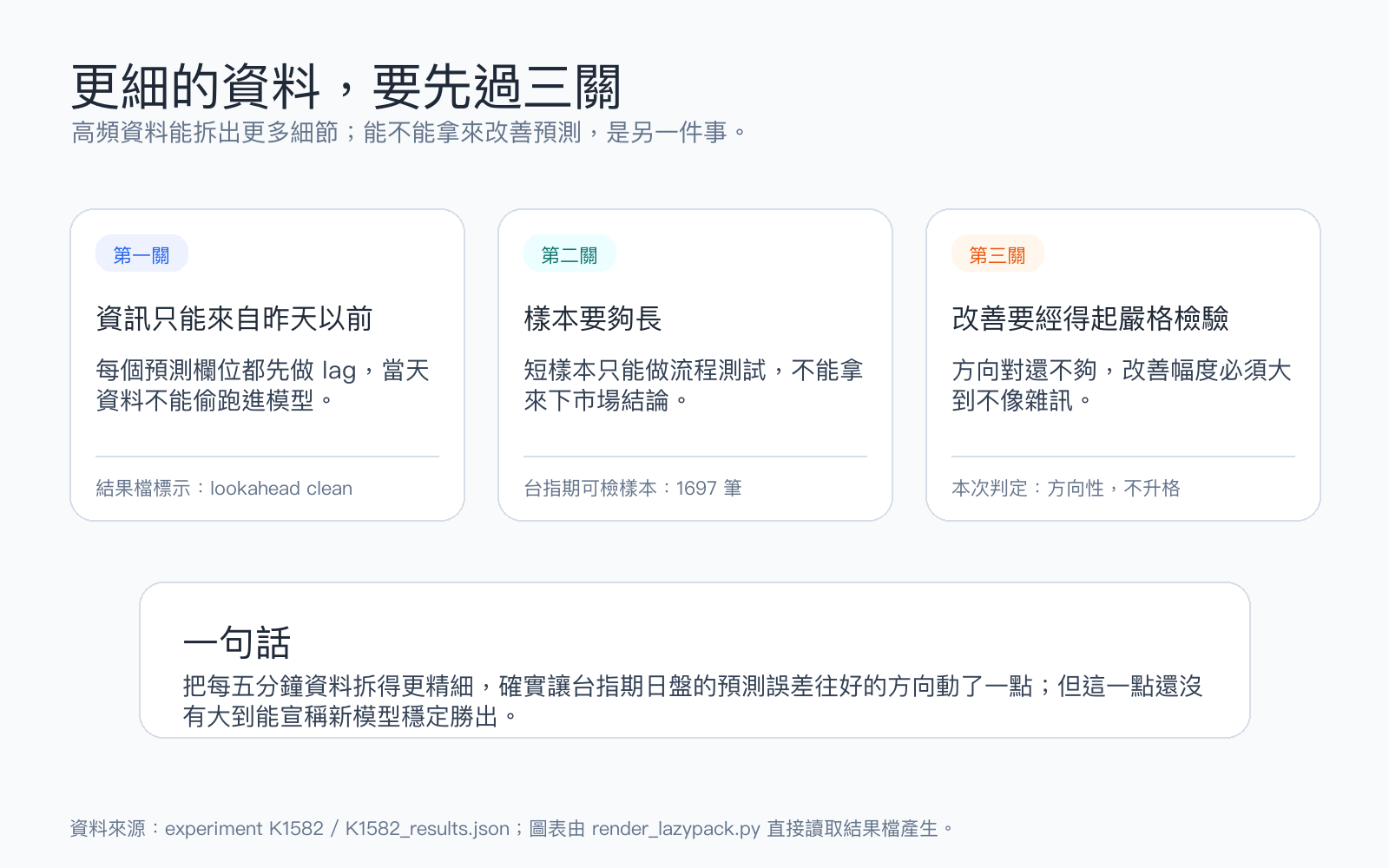1389x868 pixels.
Task: Click the footer 台指期可檢樣本:1697 筆
Action: click(633, 488)
